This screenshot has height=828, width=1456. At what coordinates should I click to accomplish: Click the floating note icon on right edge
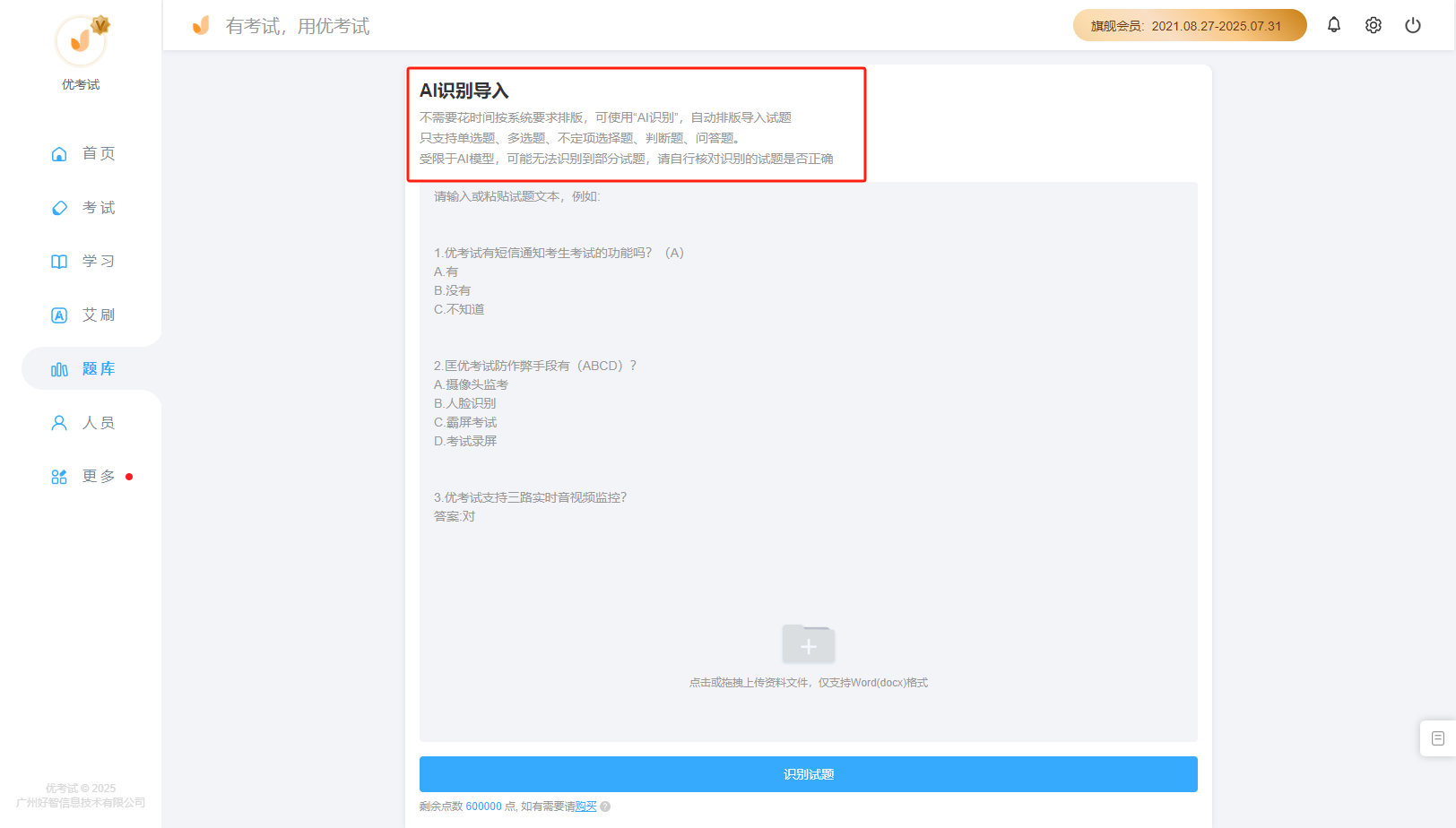[1438, 738]
